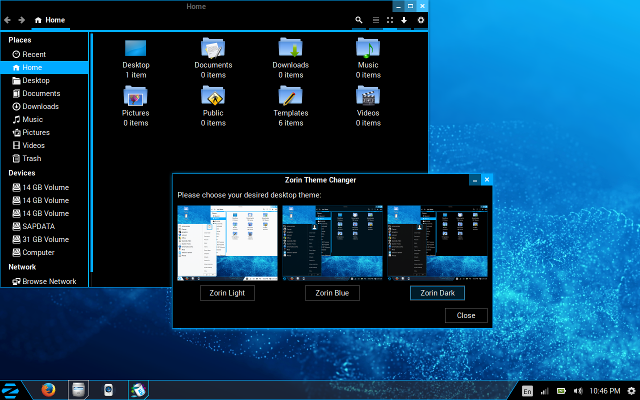The image size is (640, 400).
Task: Click the Home path bar button
Action: pyautogui.click(x=50, y=20)
